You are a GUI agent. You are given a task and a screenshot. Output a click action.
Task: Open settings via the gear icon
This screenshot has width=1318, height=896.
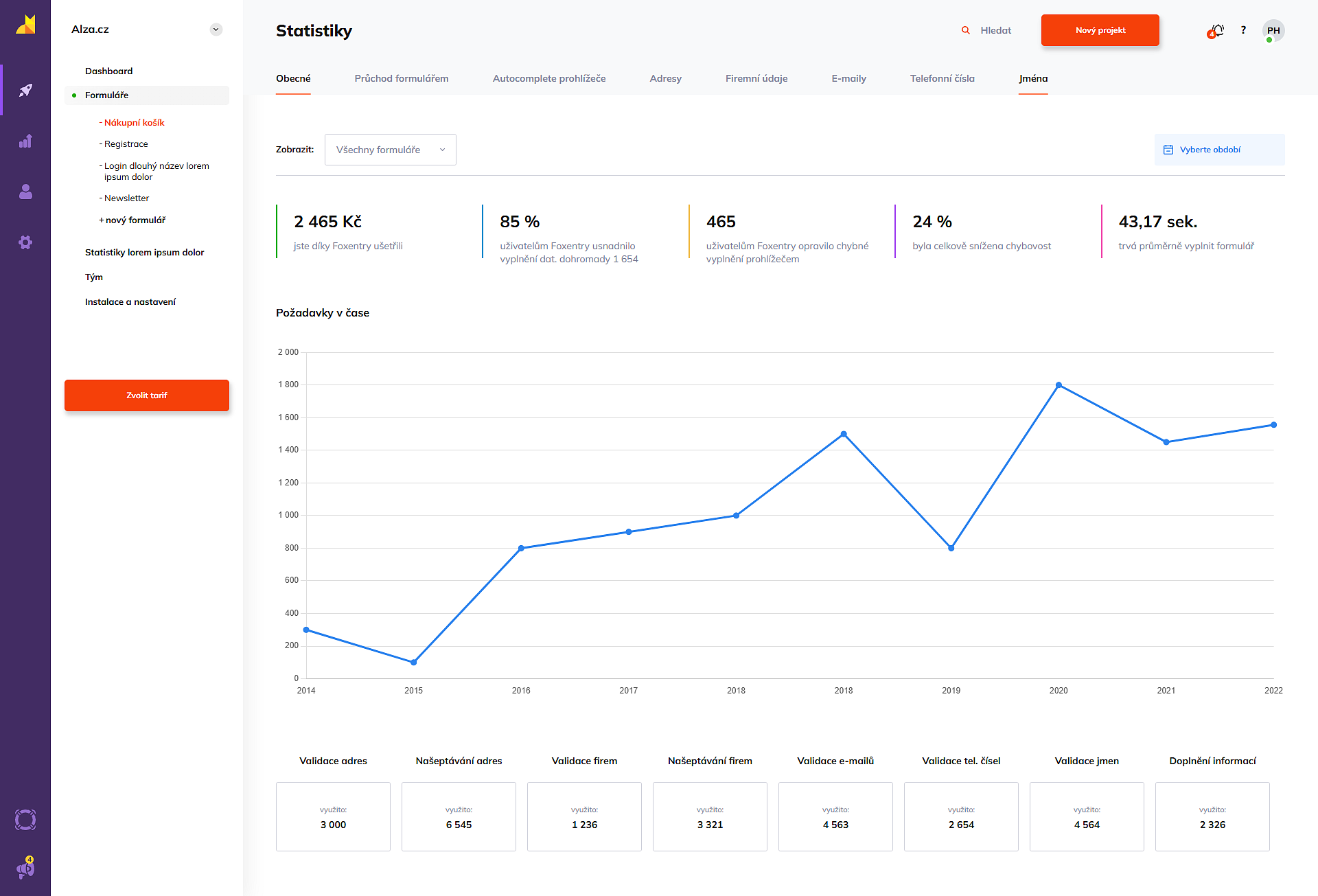25,242
